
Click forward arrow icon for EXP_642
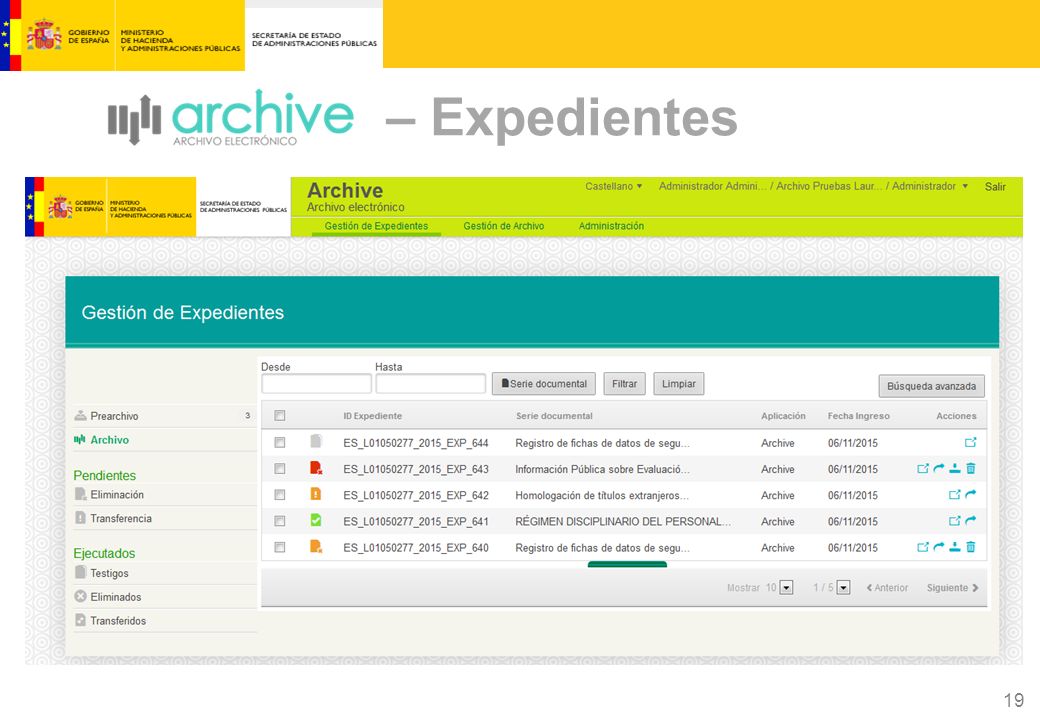(971, 495)
